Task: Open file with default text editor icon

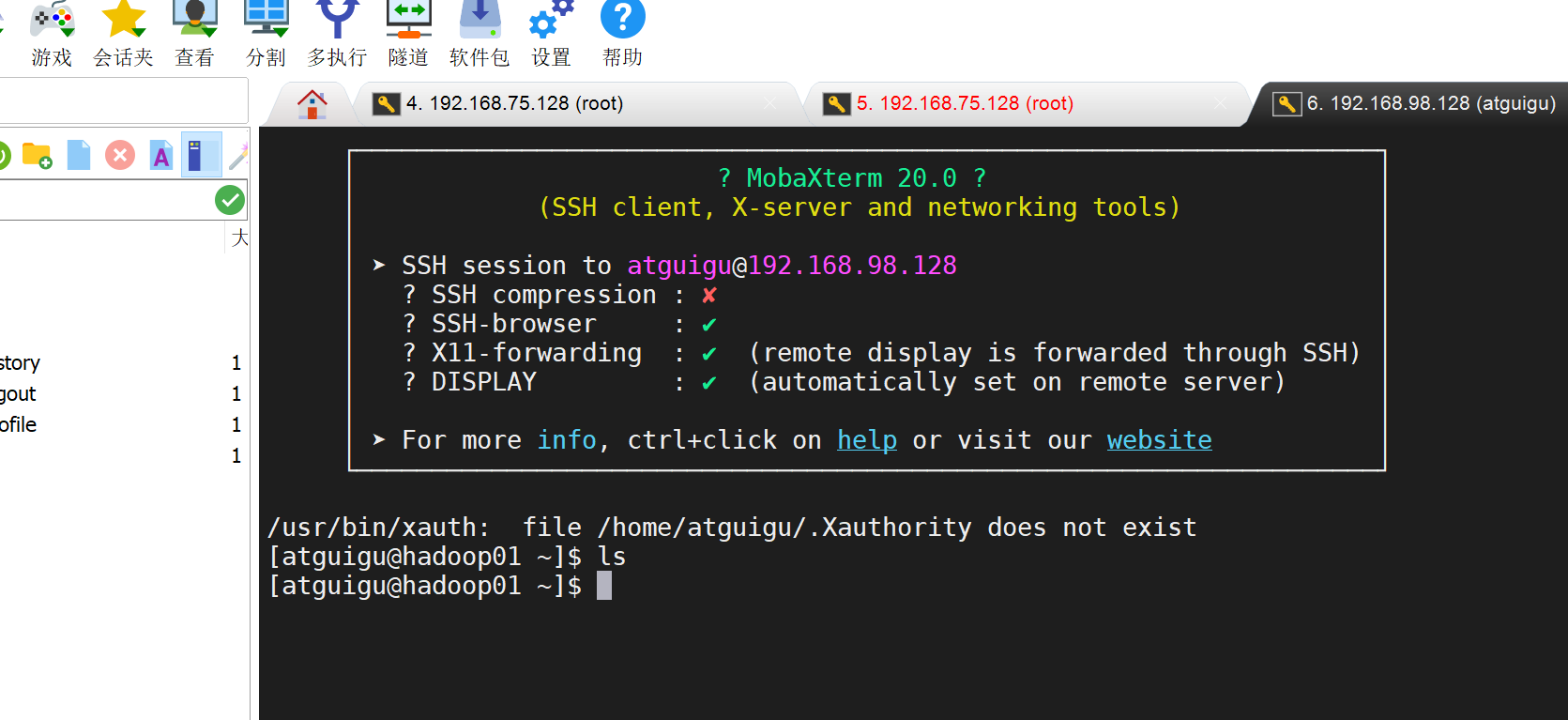Action: tap(161, 155)
